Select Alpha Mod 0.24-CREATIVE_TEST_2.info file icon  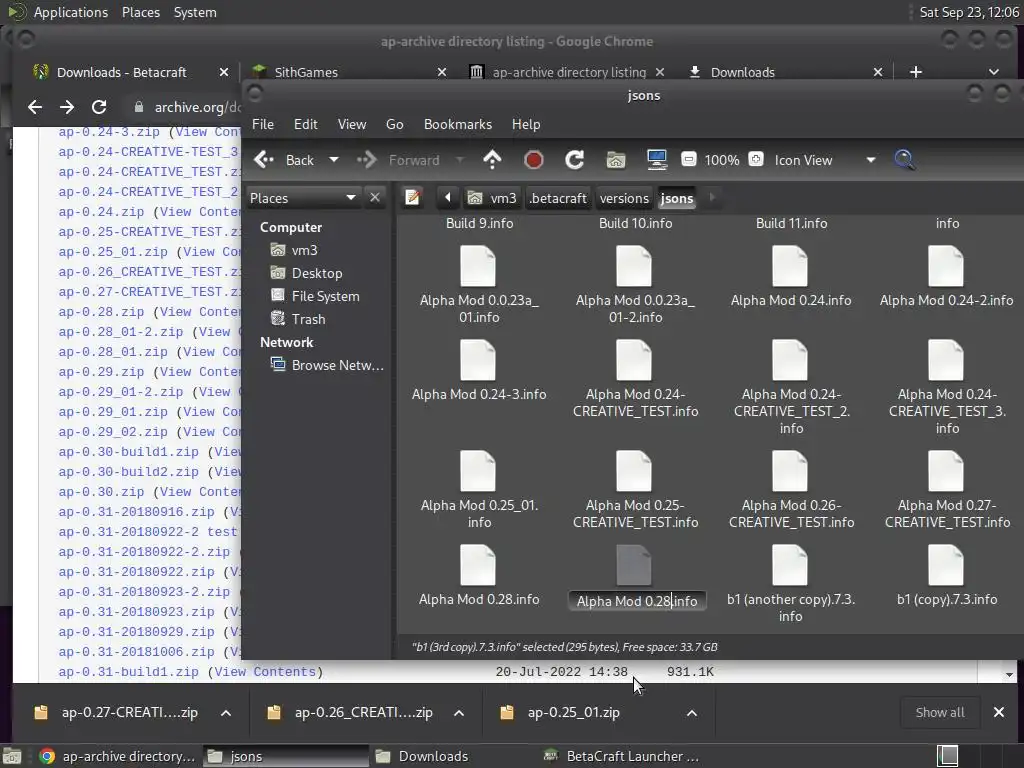(790, 360)
